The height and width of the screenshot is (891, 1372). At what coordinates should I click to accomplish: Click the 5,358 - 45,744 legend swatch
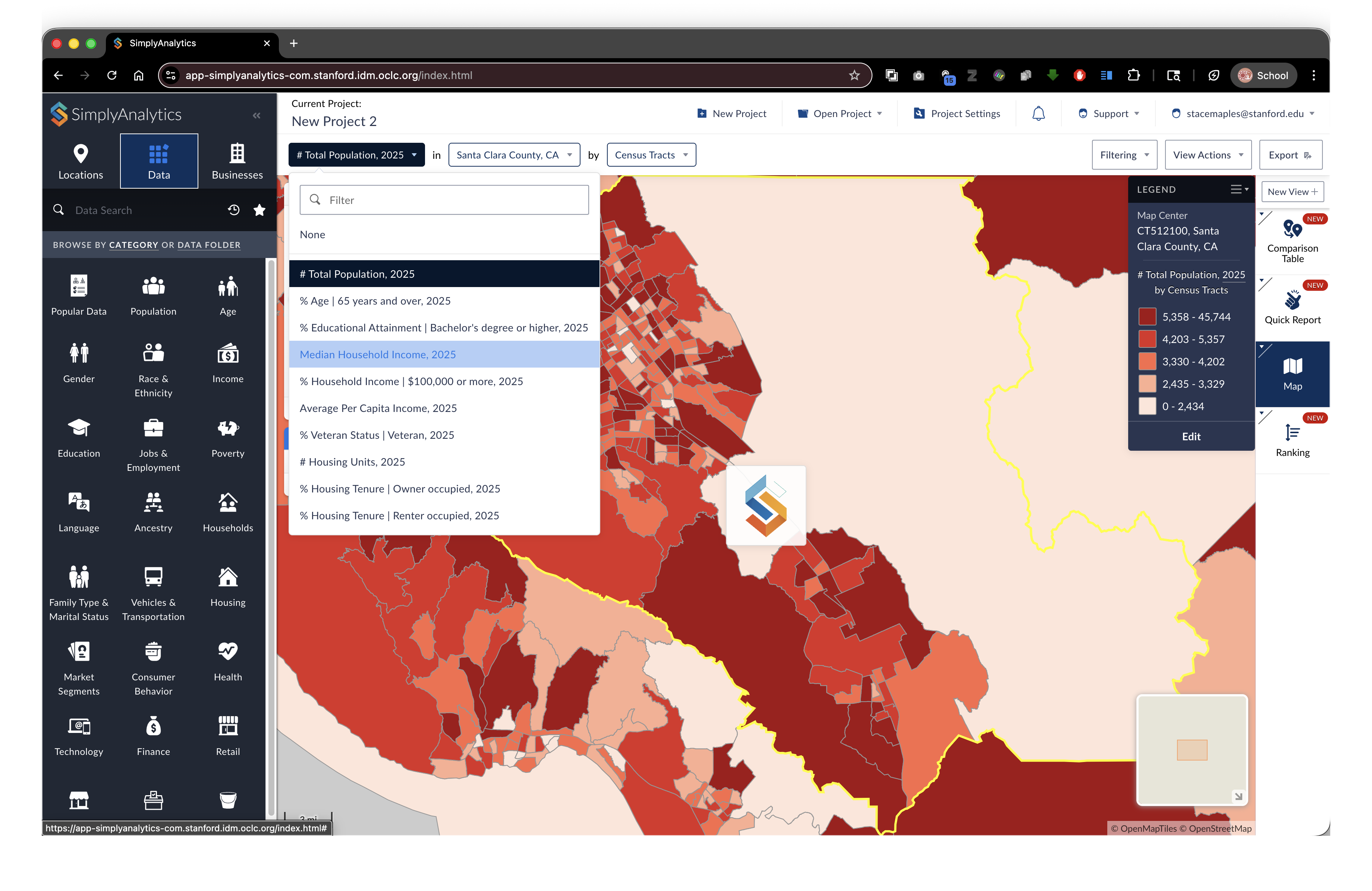point(1147,317)
